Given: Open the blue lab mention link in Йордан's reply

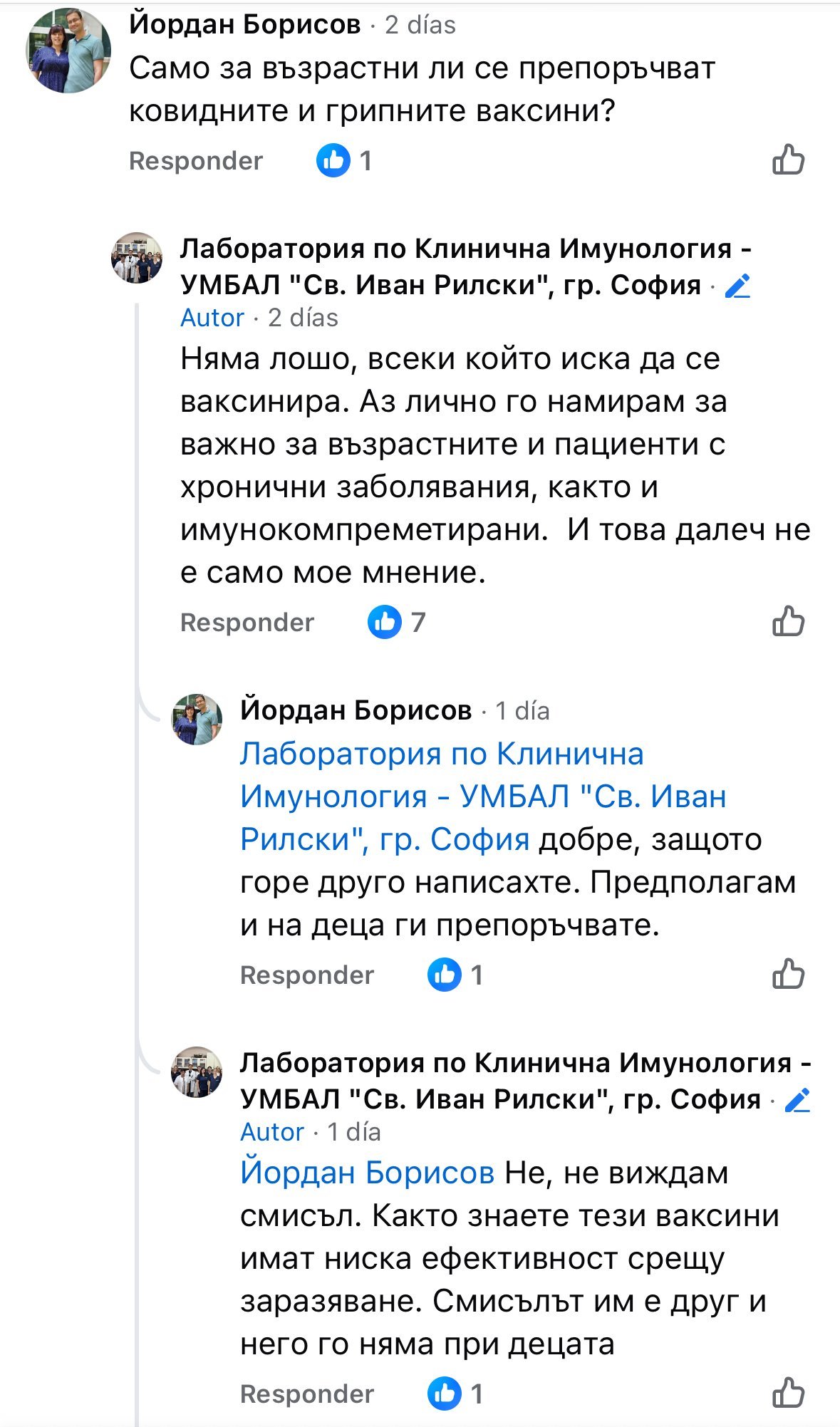Looking at the screenshot, I should tap(442, 796).
